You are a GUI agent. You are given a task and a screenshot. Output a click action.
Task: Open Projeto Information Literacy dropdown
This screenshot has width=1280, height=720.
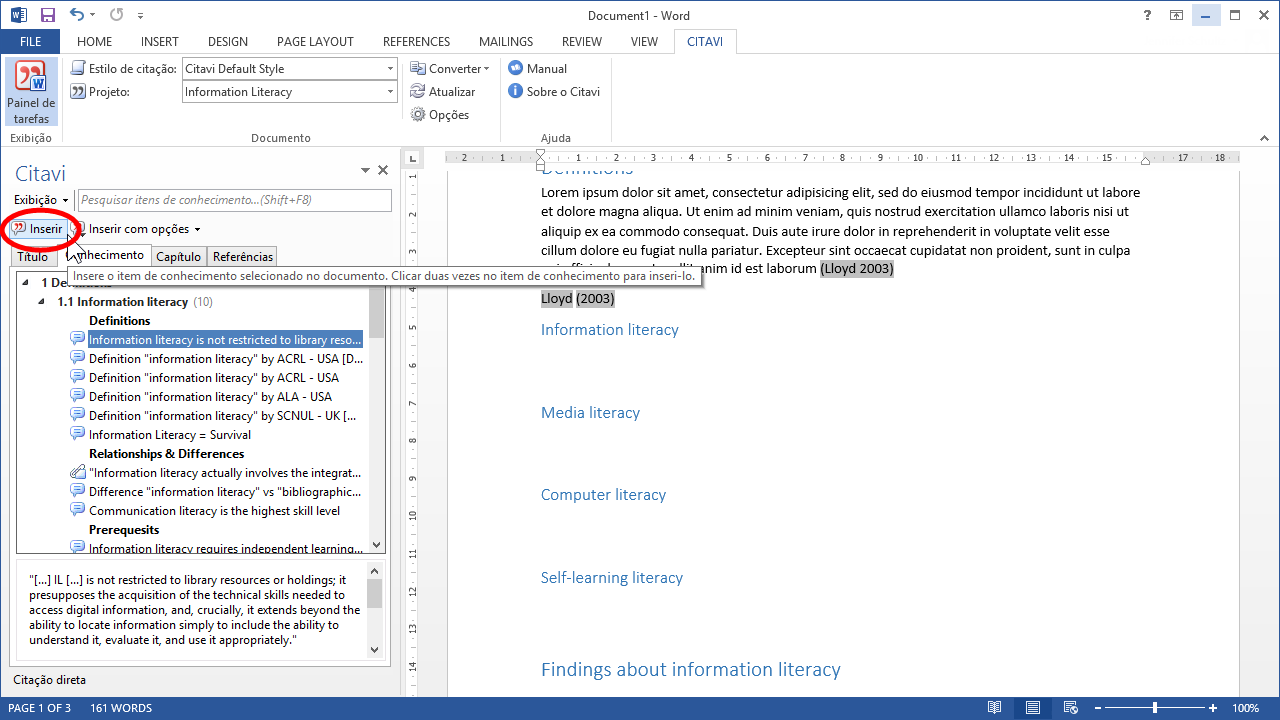(x=390, y=92)
